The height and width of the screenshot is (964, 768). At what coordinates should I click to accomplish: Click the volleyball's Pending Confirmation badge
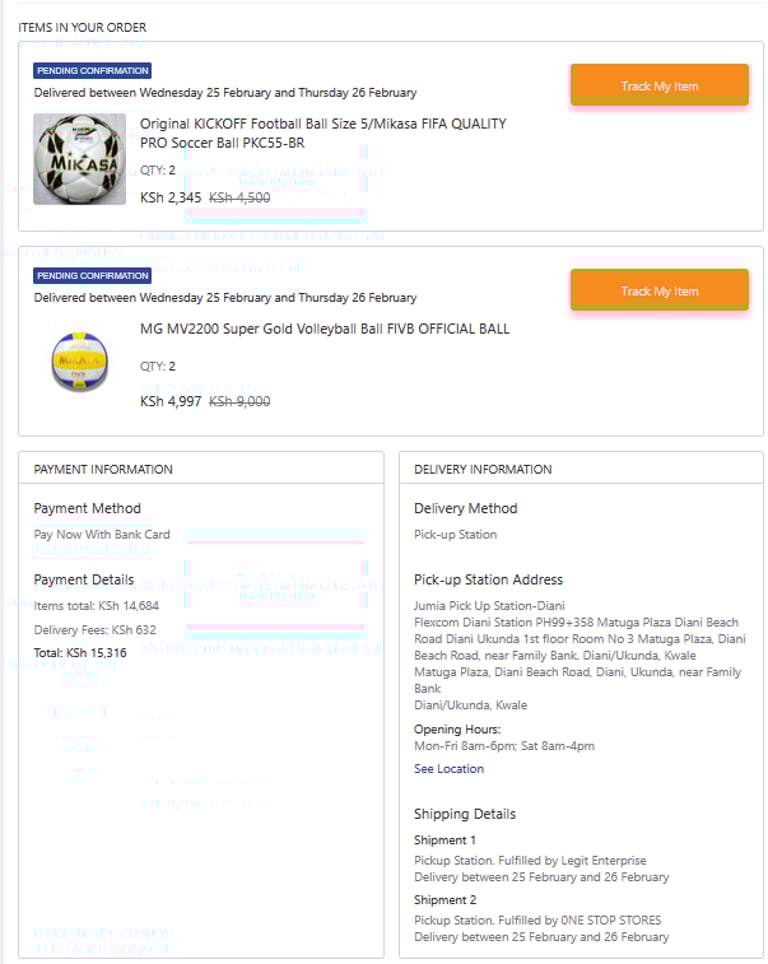point(92,275)
